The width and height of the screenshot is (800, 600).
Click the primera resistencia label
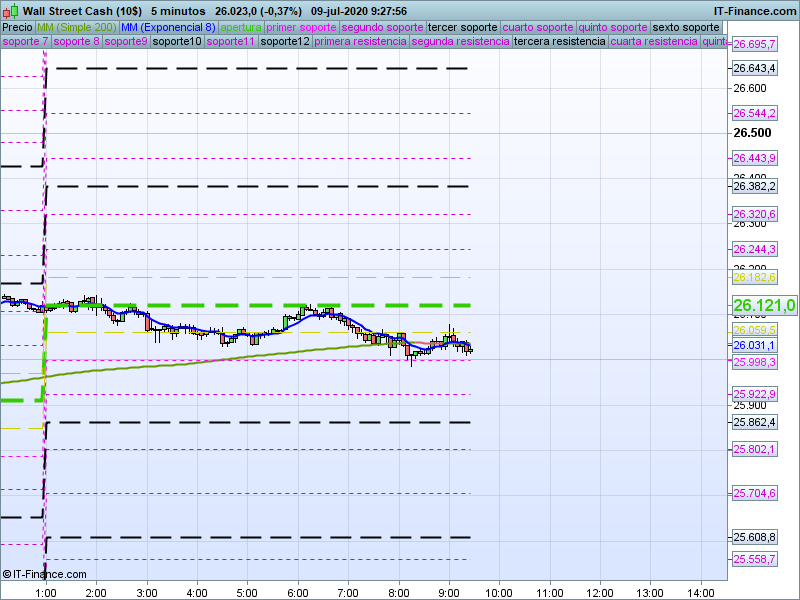point(360,42)
